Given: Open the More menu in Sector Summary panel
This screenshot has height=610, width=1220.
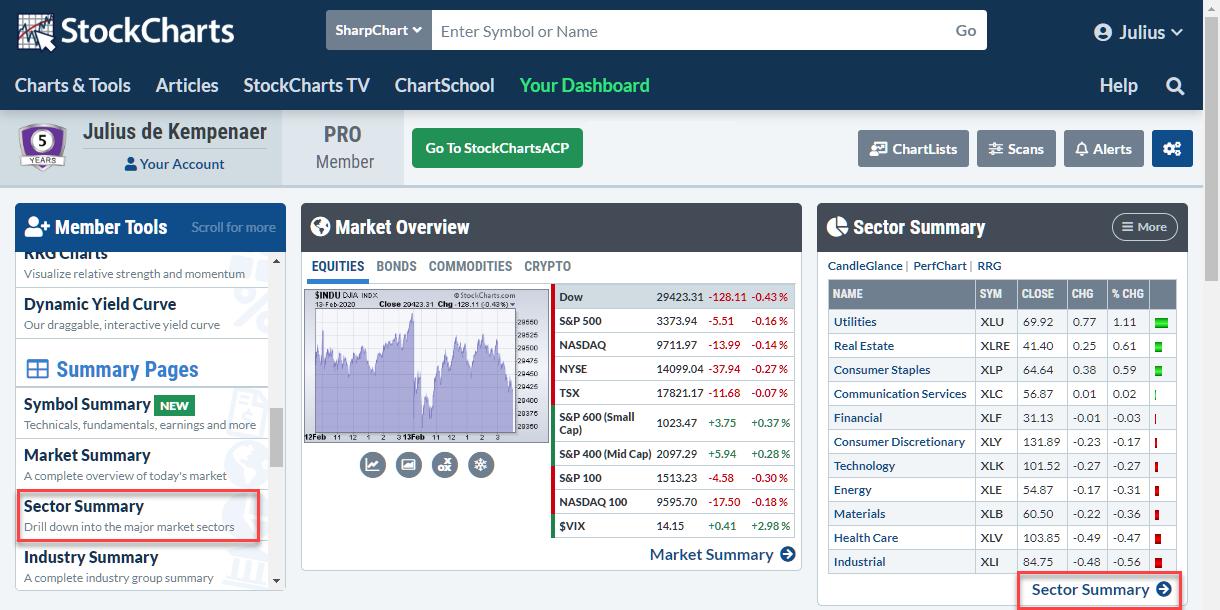Looking at the screenshot, I should coord(1144,227).
